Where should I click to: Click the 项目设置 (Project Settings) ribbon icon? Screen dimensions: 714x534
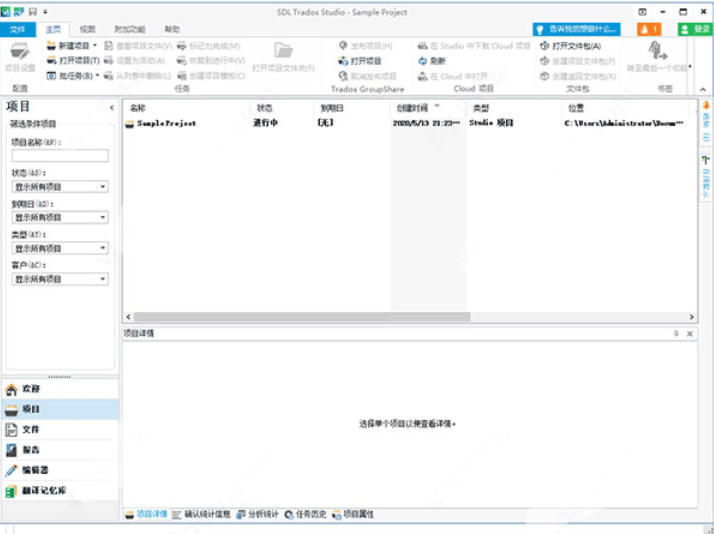[19, 55]
